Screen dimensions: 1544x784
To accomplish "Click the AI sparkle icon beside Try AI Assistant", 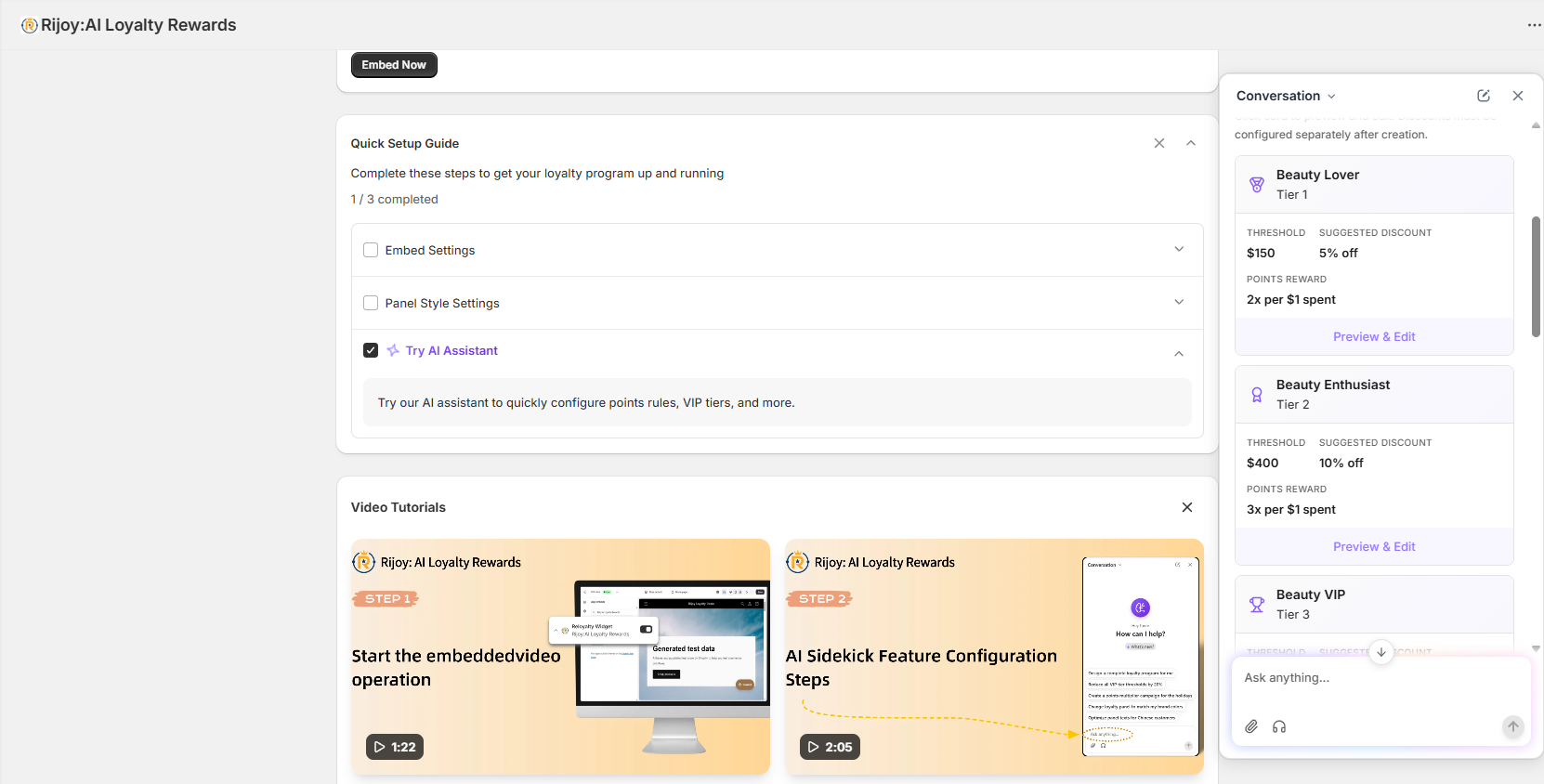I will 393,350.
